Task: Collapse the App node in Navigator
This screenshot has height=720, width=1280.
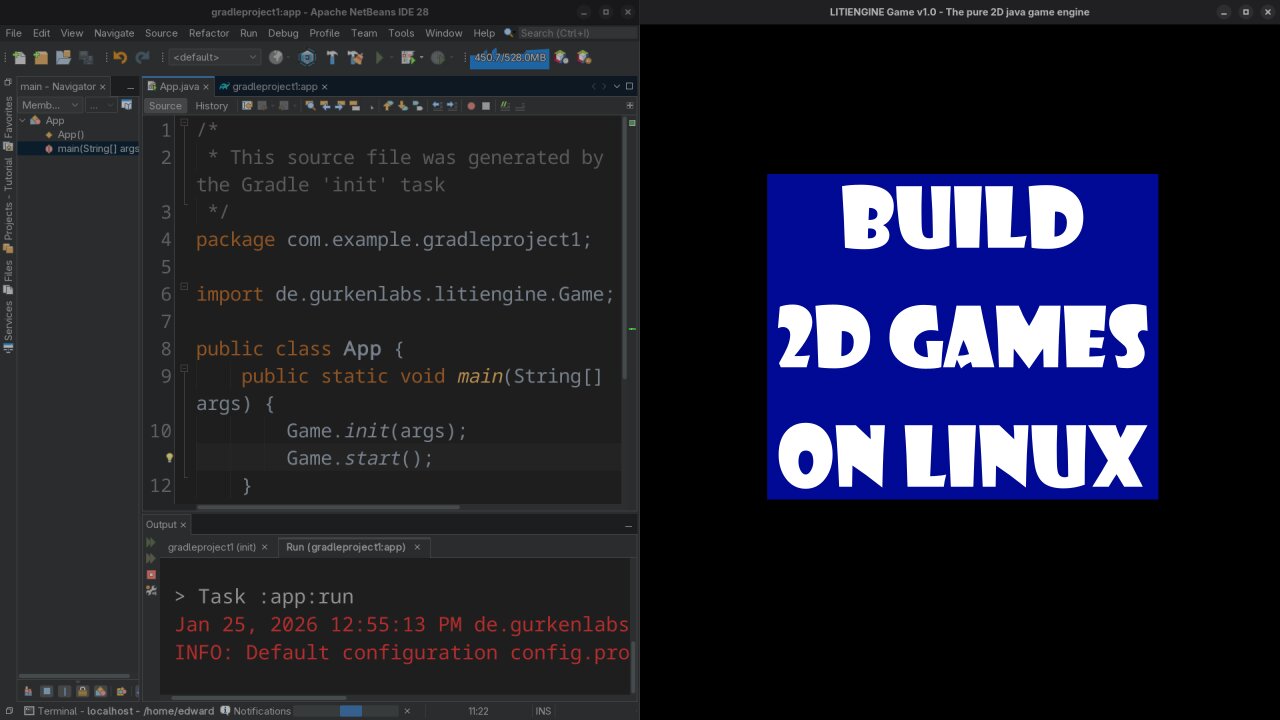Action: click(23, 121)
